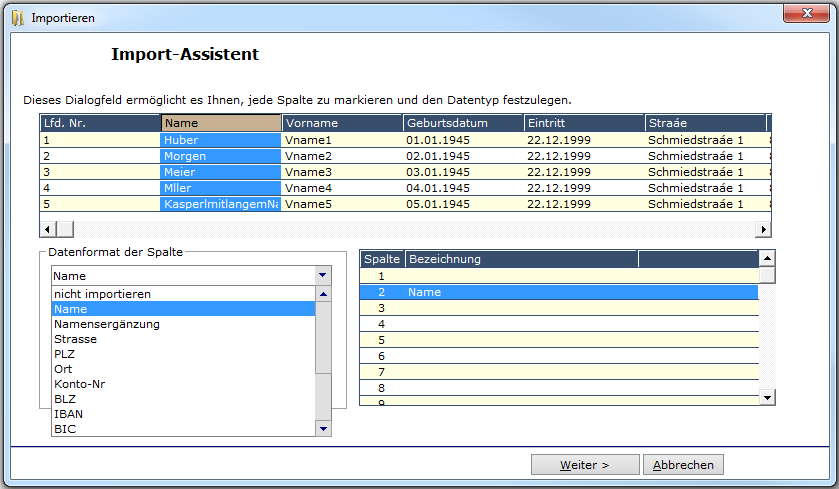Screen dimensions: 839x489
Task: Select Spalte row 1 in column table
Action: 559,276
